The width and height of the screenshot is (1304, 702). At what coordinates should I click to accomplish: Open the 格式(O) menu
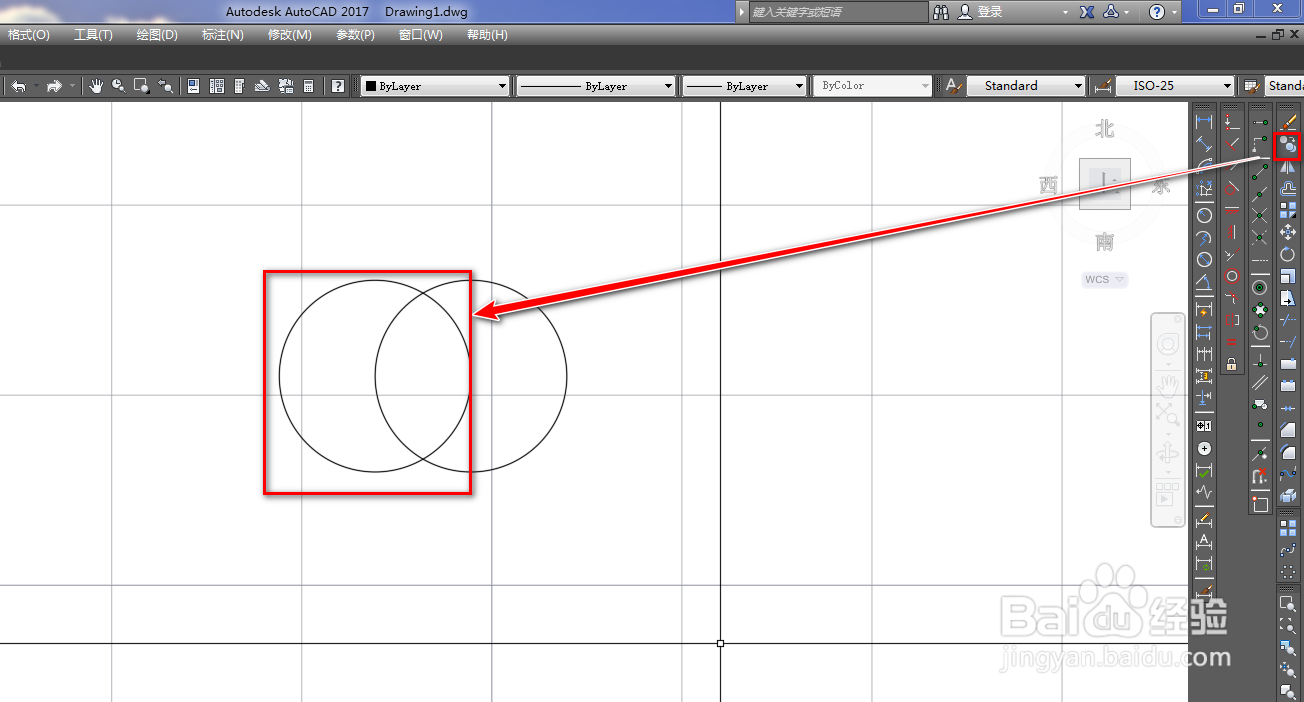pos(29,35)
